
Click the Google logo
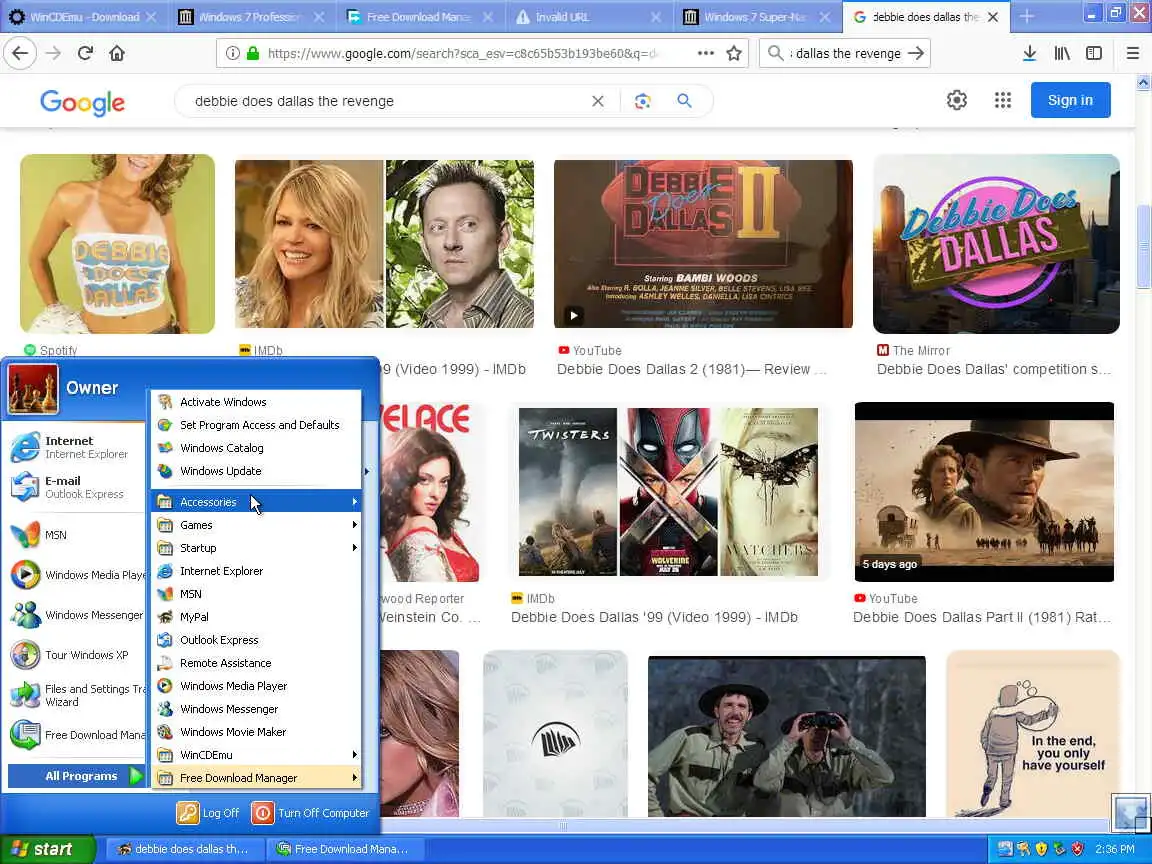coord(82,102)
